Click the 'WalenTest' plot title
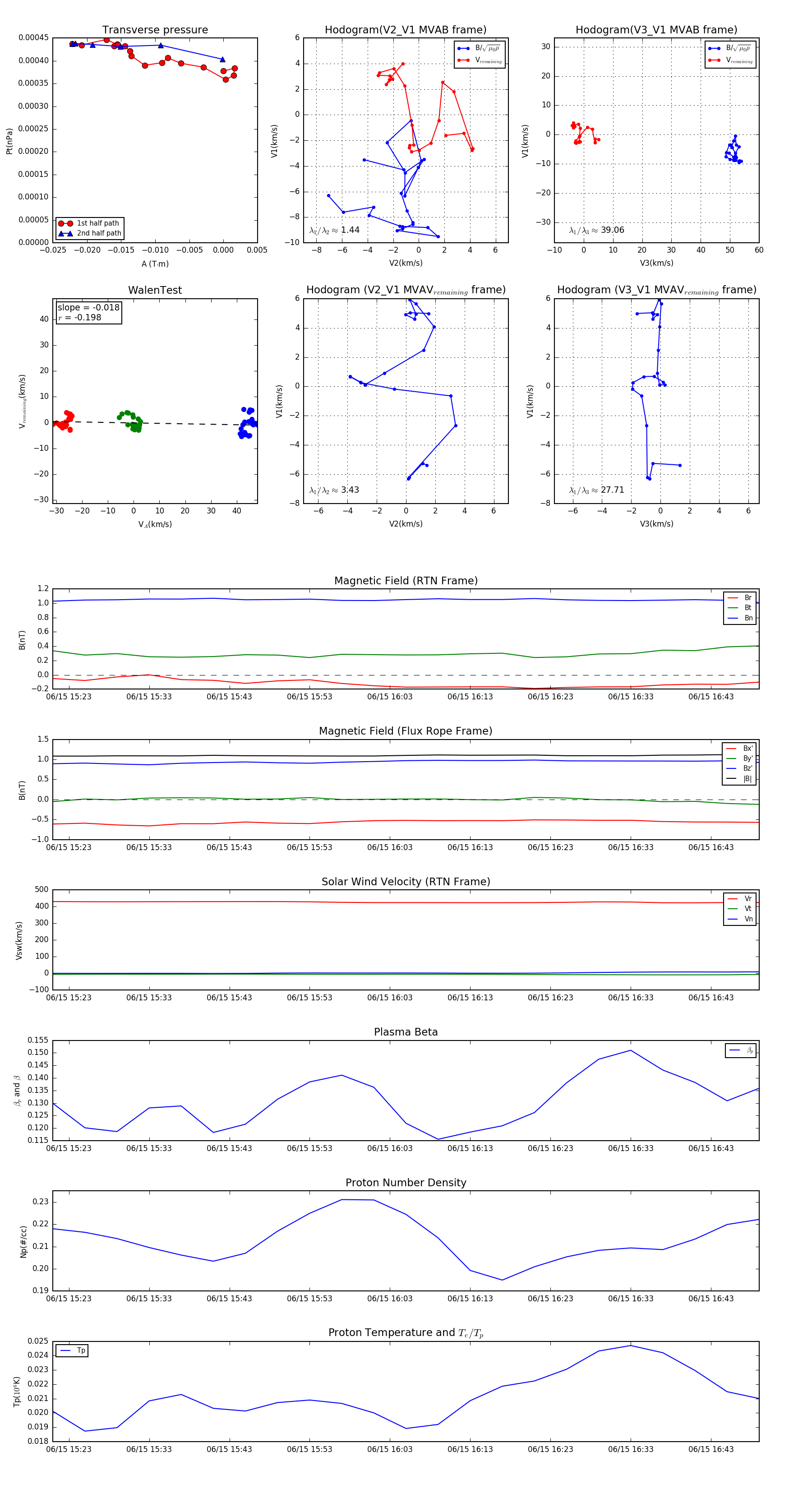 click(x=155, y=290)
